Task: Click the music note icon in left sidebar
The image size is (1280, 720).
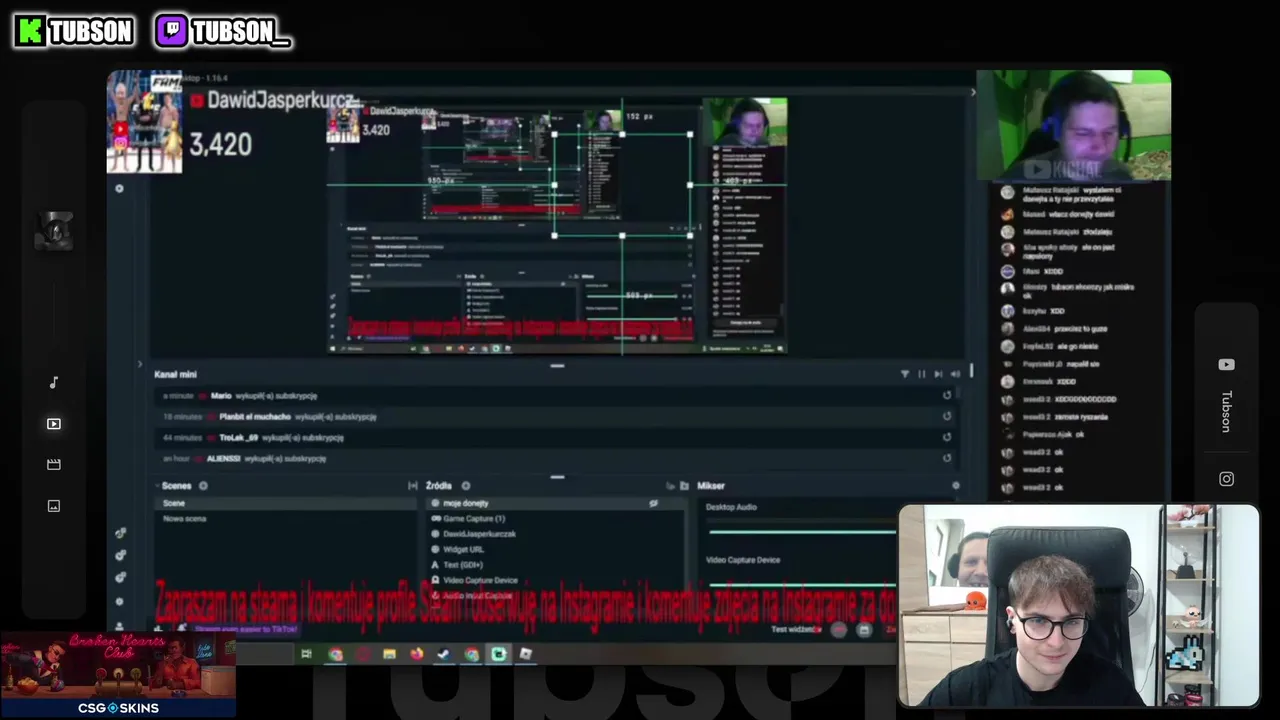Action: click(54, 382)
